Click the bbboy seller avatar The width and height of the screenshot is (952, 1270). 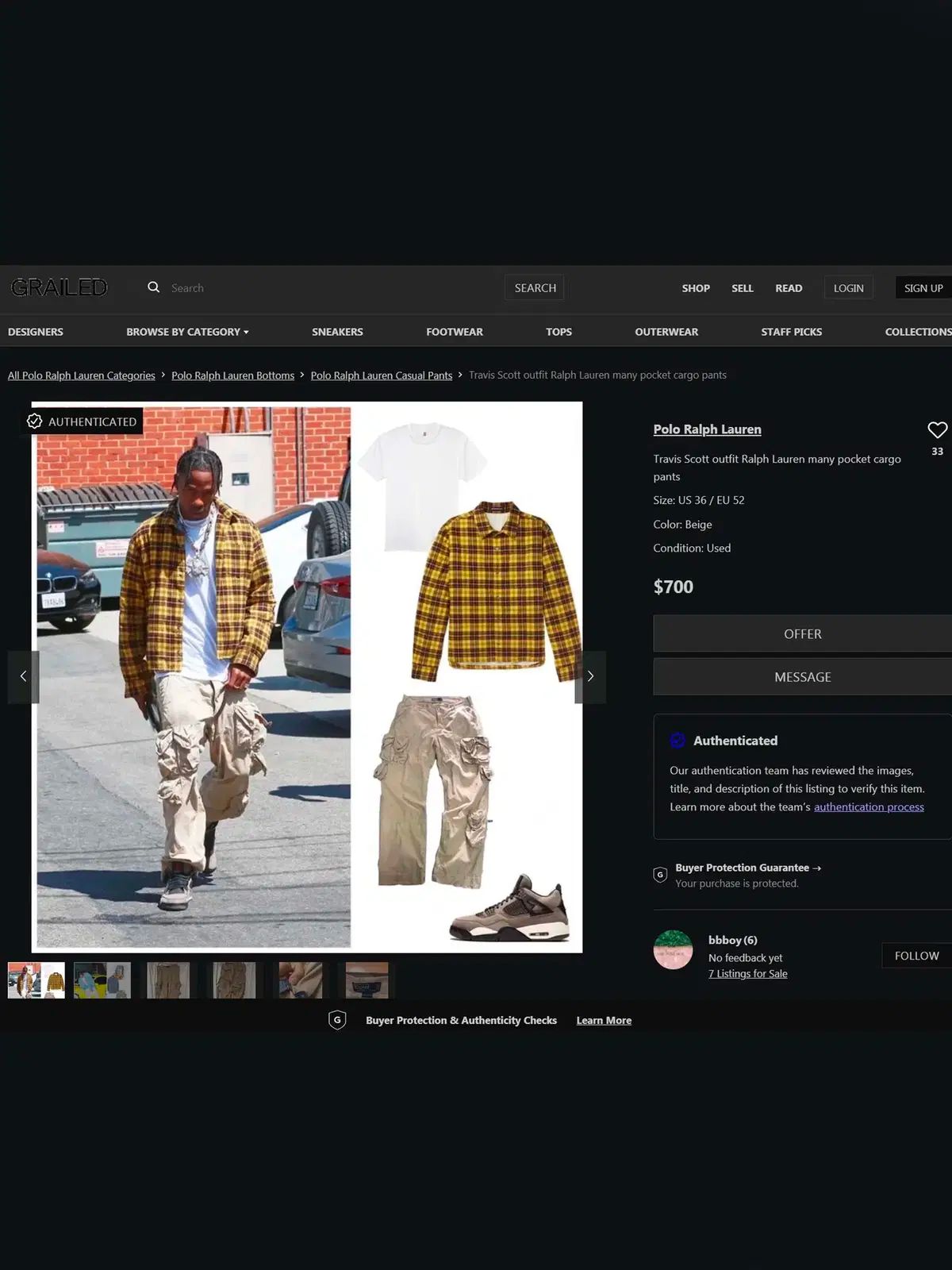(673, 949)
